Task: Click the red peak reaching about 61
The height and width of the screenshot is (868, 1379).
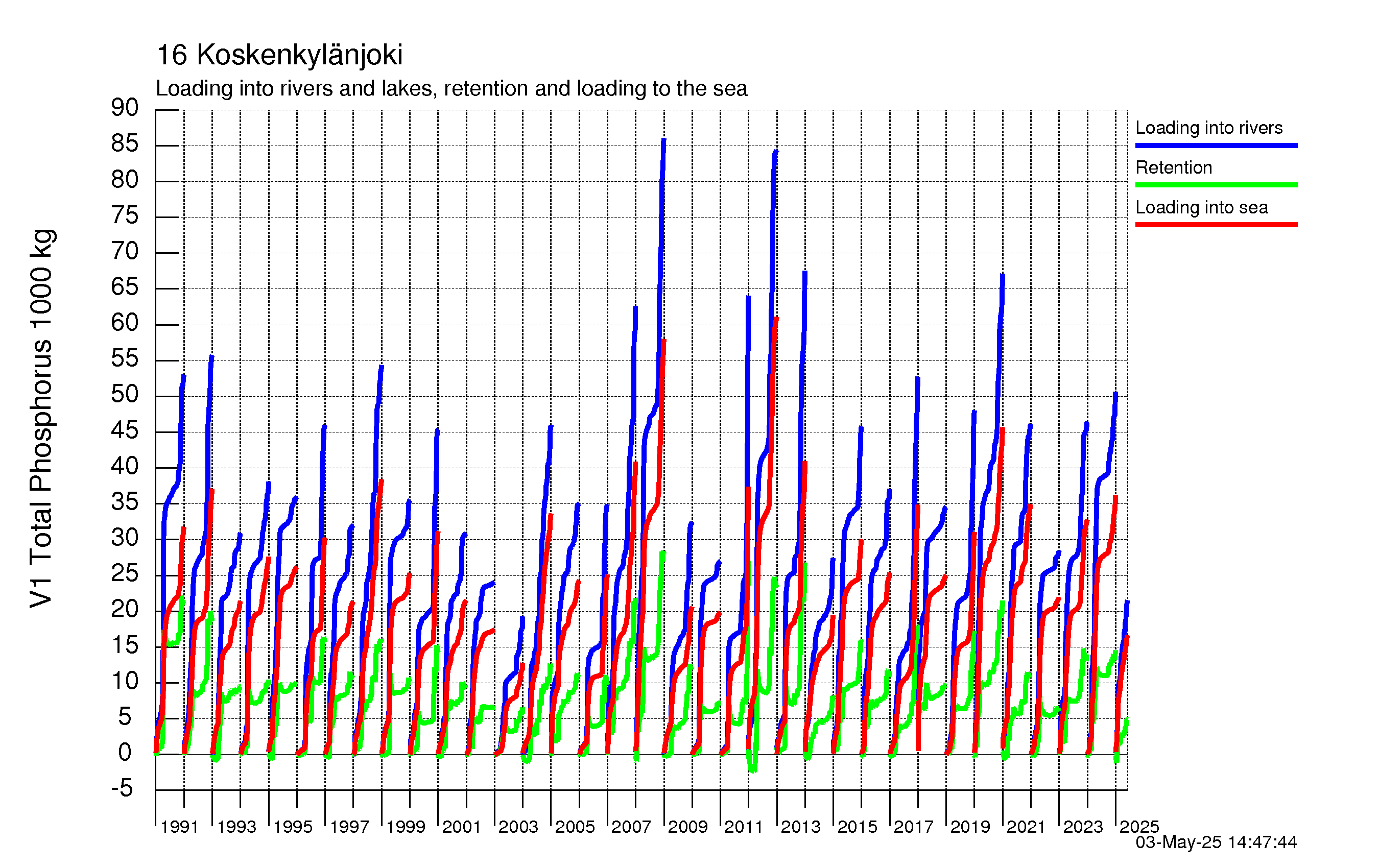Action: (x=776, y=319)
